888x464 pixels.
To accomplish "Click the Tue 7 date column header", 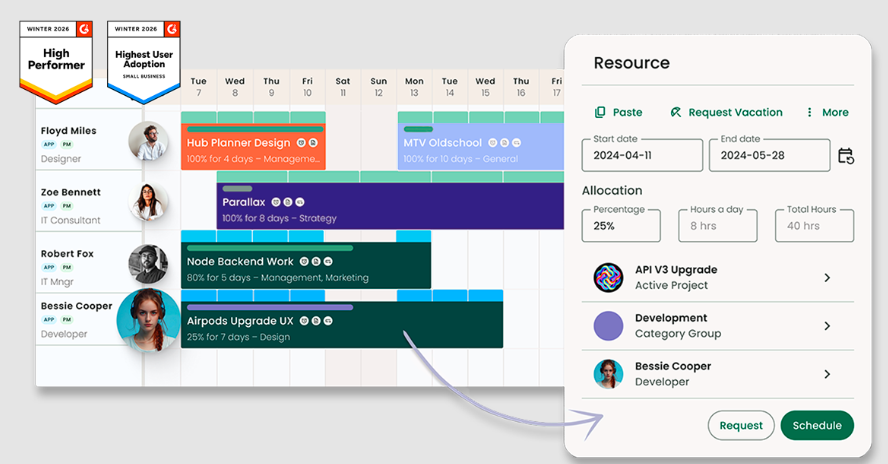I will [x=199, y=87].
